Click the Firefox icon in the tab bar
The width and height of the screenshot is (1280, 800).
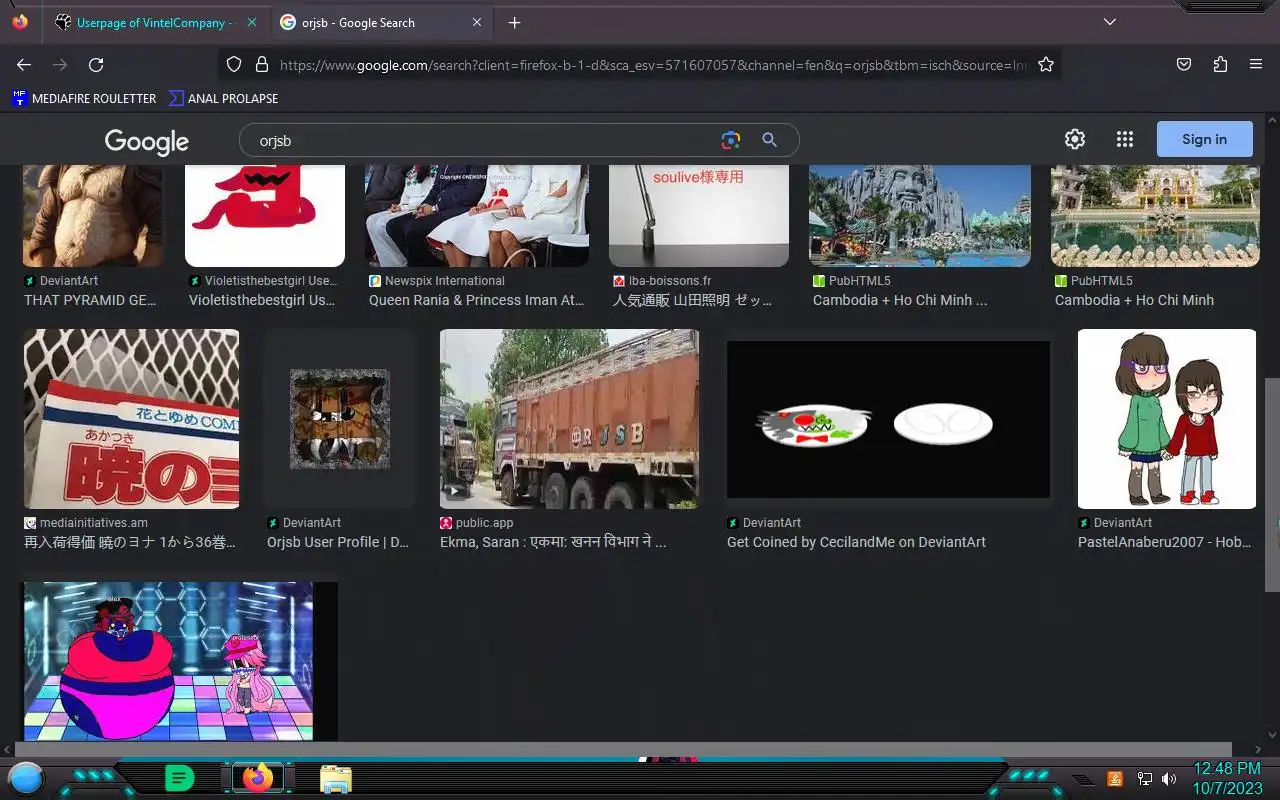[x=20, y=22]
